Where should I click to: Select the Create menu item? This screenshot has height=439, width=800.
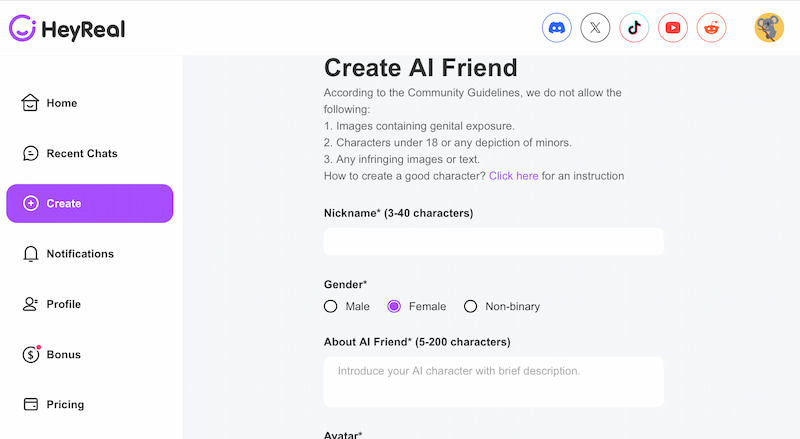point(90,203)
